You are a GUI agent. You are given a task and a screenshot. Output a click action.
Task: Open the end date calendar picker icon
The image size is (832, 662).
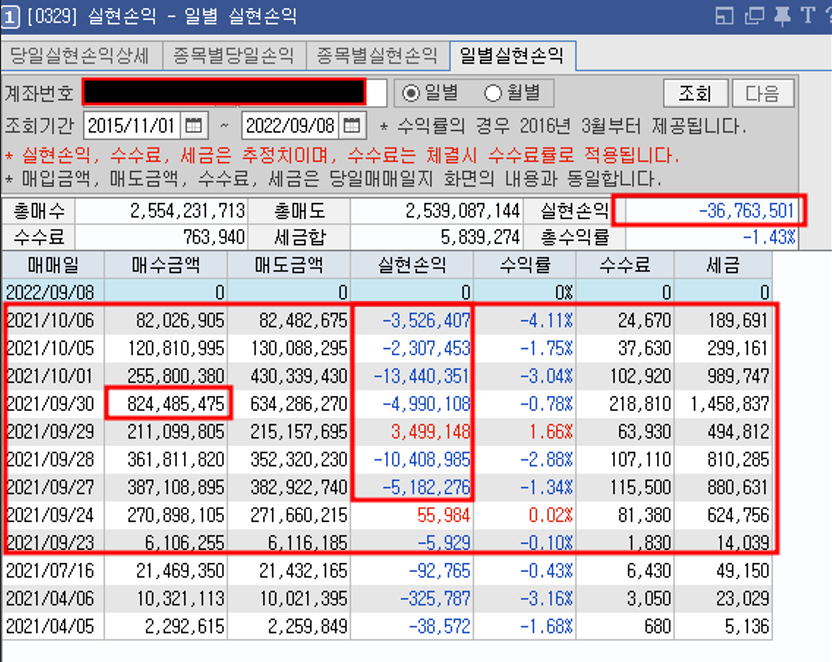coord(352,126)
